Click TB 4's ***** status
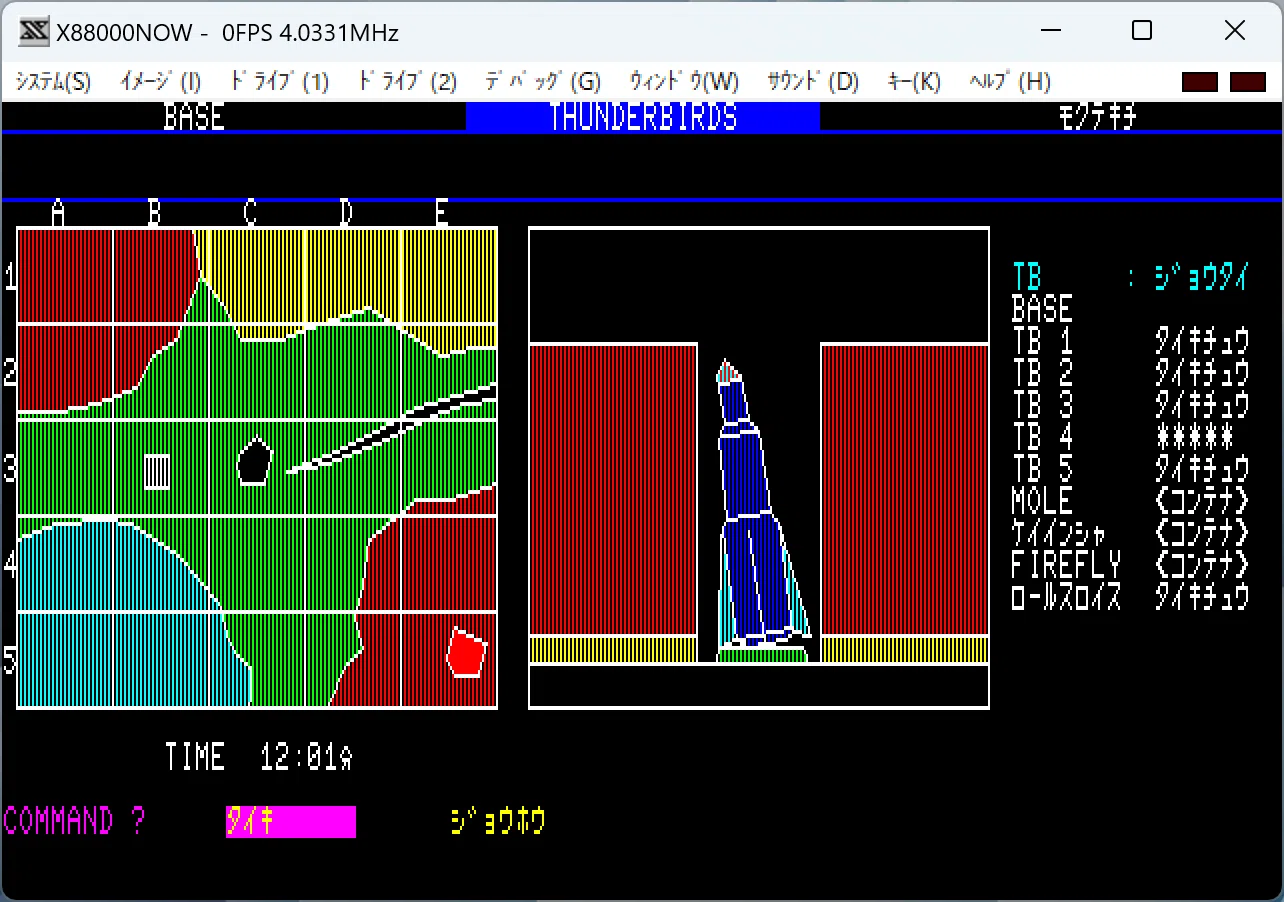 pyautogui.click(x=1194, y=437)
